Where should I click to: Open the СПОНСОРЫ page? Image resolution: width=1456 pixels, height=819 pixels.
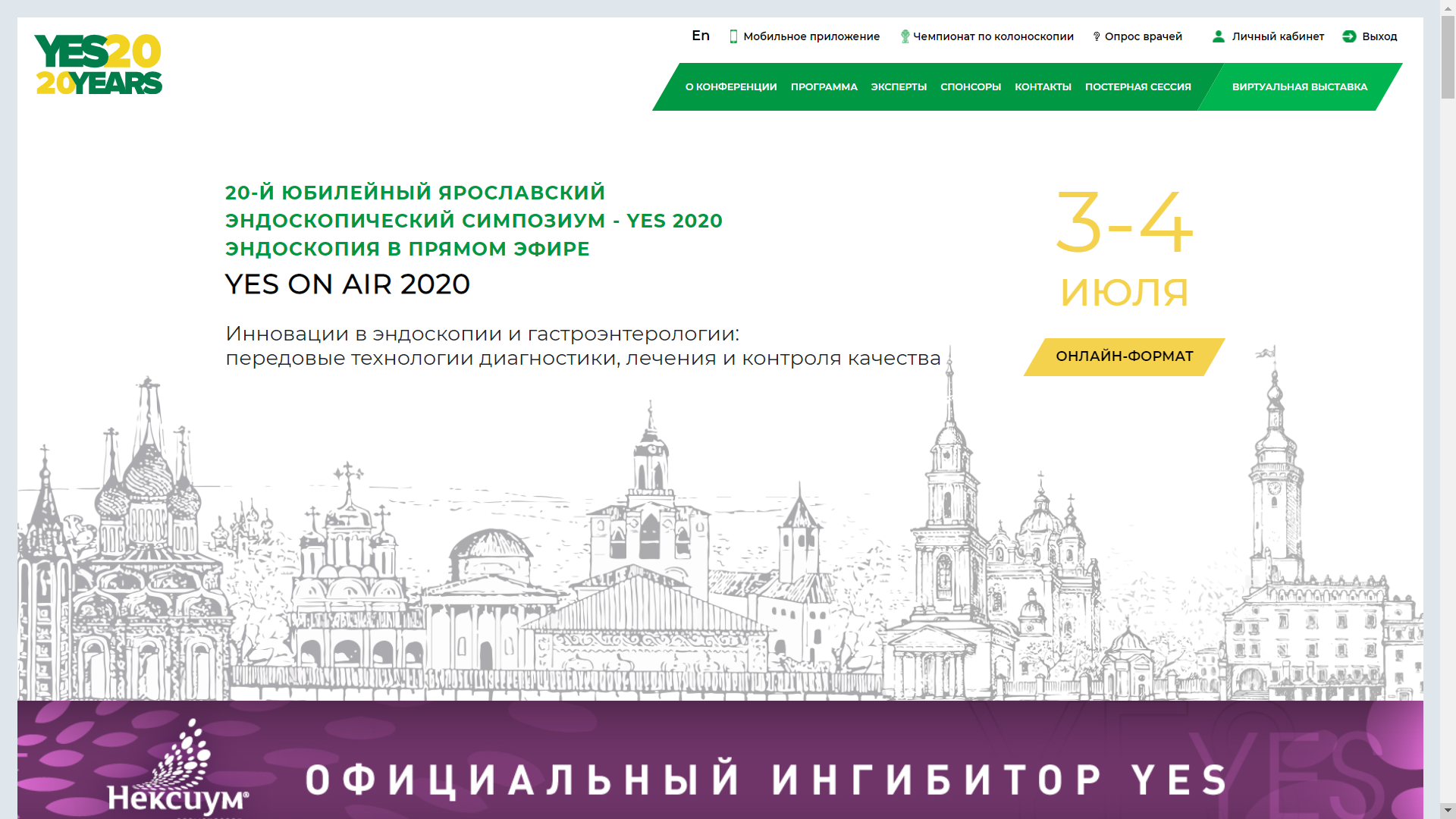point(971,87)
